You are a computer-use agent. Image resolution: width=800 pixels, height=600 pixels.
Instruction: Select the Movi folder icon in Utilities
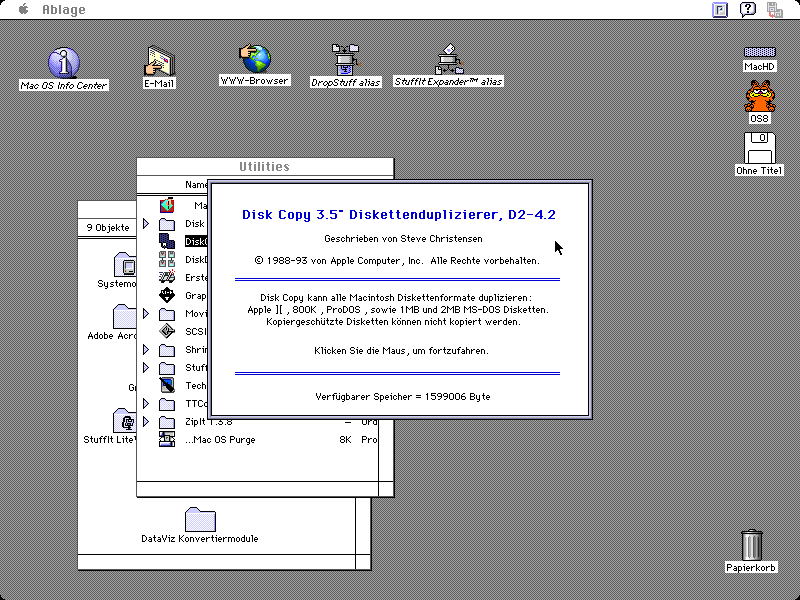click(x=167, y=314)
